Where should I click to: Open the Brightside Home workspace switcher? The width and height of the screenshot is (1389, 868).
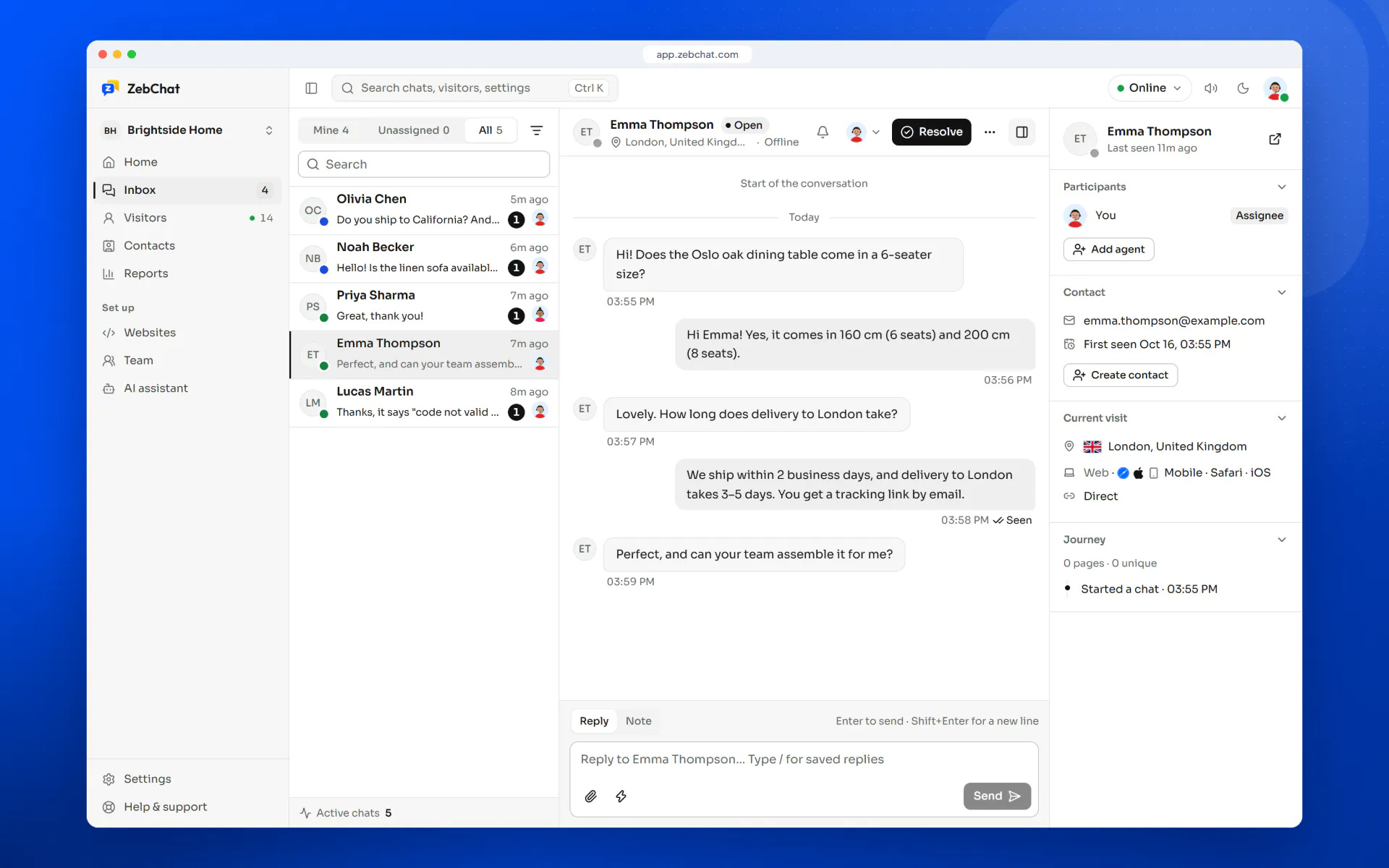tap(188, 130)
